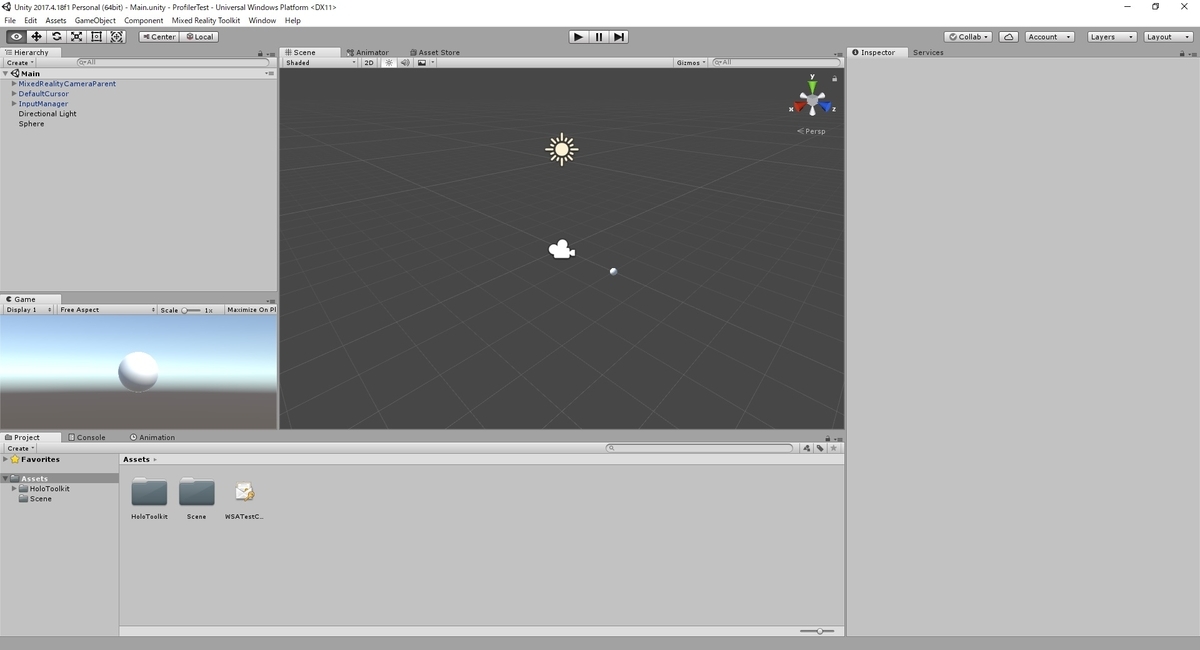1200x650 pixels.
Task: Expand InputManager in Hierarchy
Action: (14, 104)
